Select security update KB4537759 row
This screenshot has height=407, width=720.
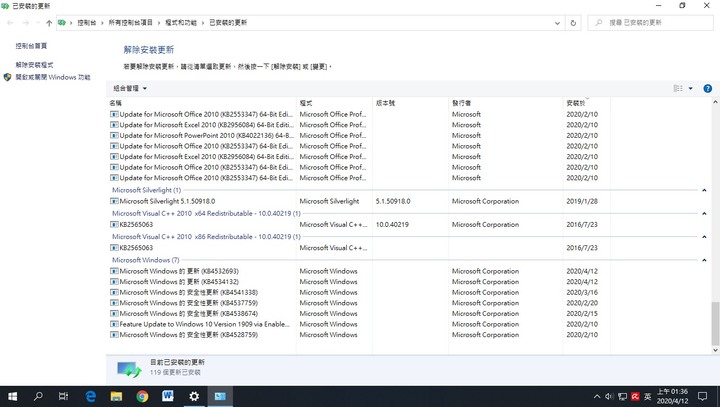click(360, 303)
